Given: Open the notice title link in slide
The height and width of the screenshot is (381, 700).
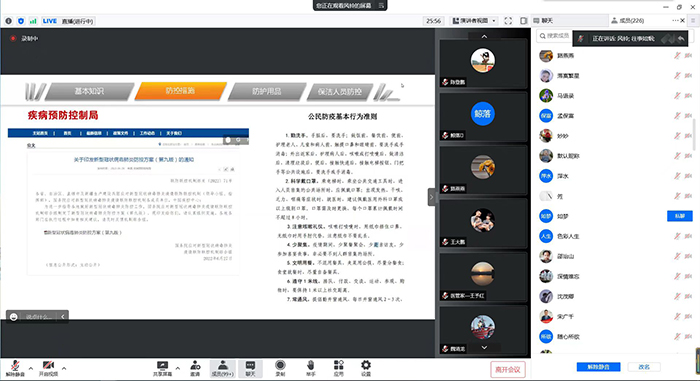Looking at the screenshot, I should pyautogui.click(x=134, y=159).
